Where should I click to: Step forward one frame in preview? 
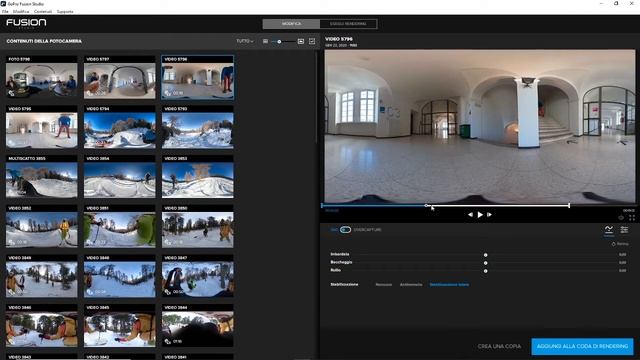(489, 215)
